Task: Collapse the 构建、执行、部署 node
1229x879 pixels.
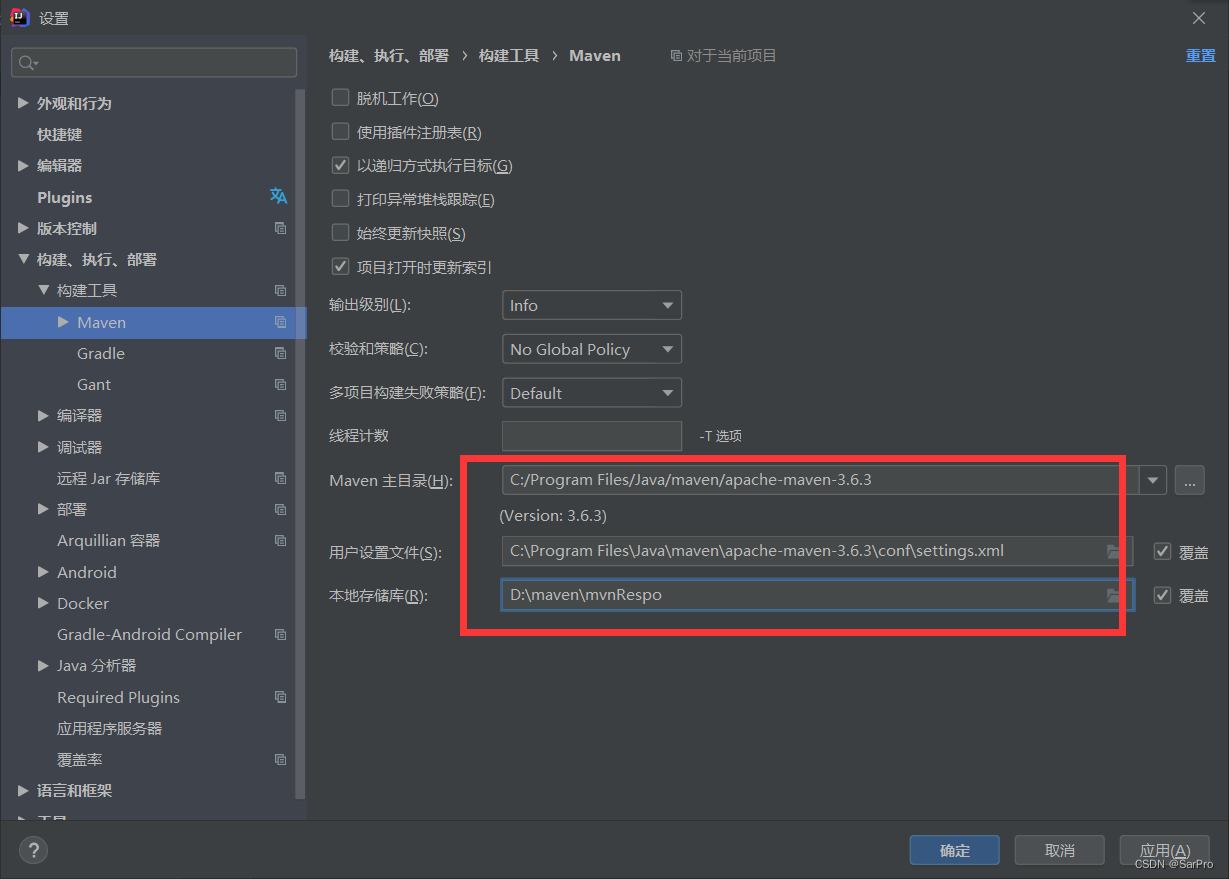Action: pyautogui.click(x=23, y=259)
